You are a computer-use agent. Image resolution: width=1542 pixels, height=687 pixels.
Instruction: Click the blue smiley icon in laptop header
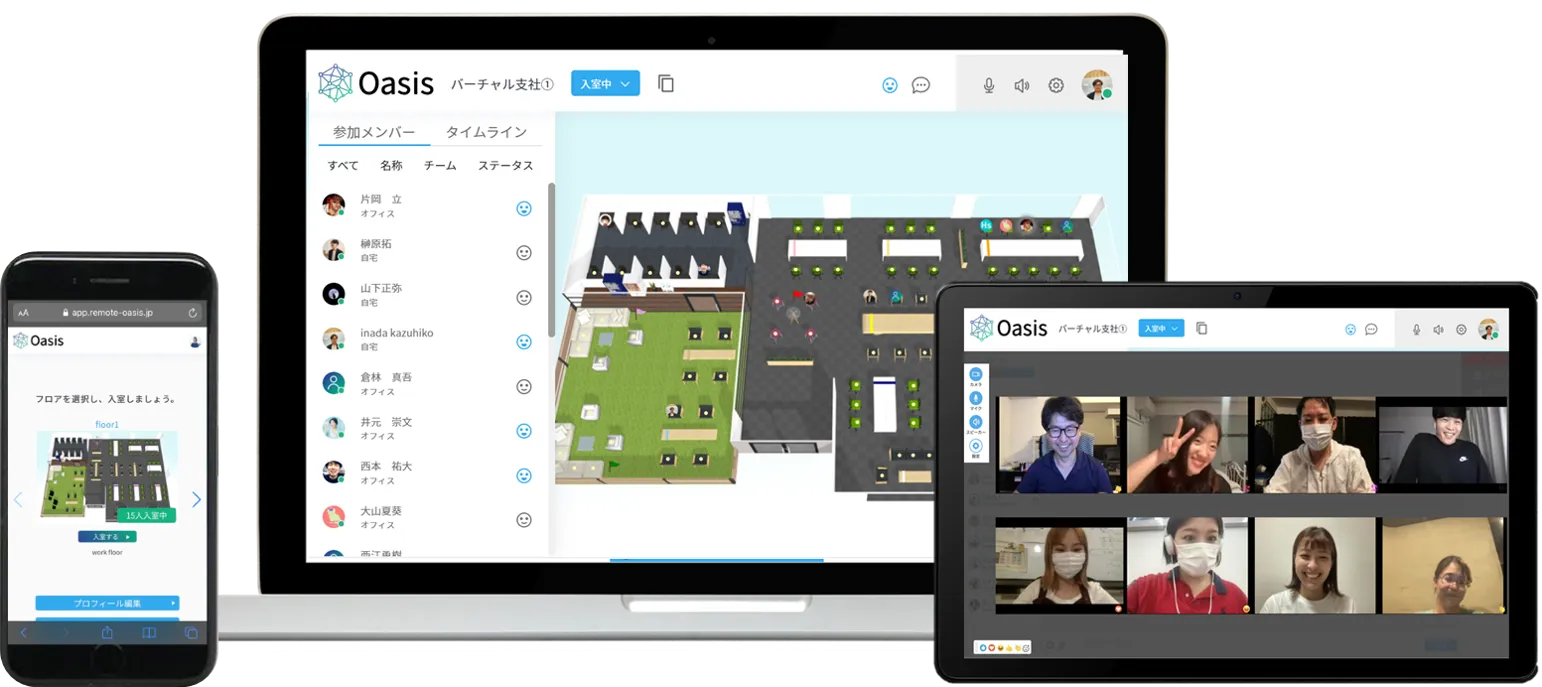[x=890, y=86]
